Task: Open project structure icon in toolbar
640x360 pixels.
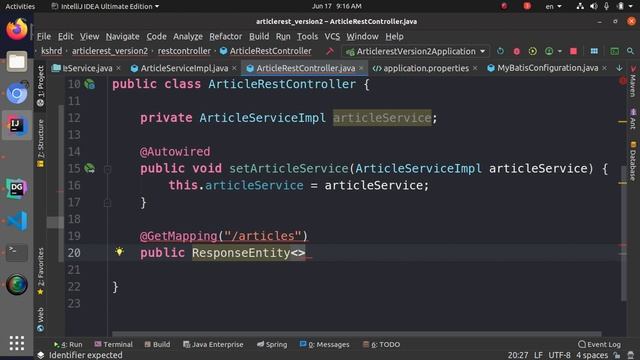Action: click(x=594, y=51)
